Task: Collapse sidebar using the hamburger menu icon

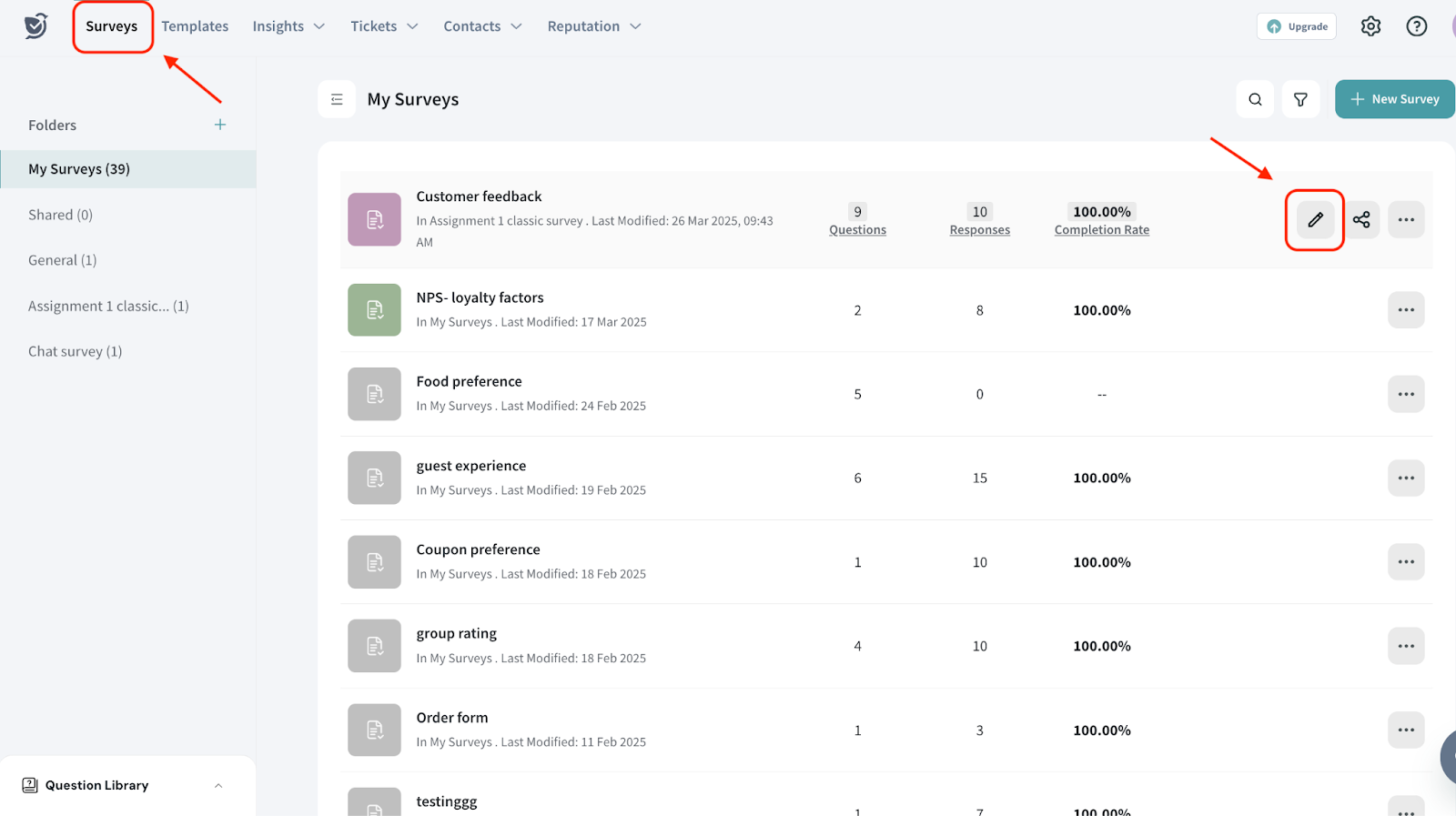Action: [337, 99]
